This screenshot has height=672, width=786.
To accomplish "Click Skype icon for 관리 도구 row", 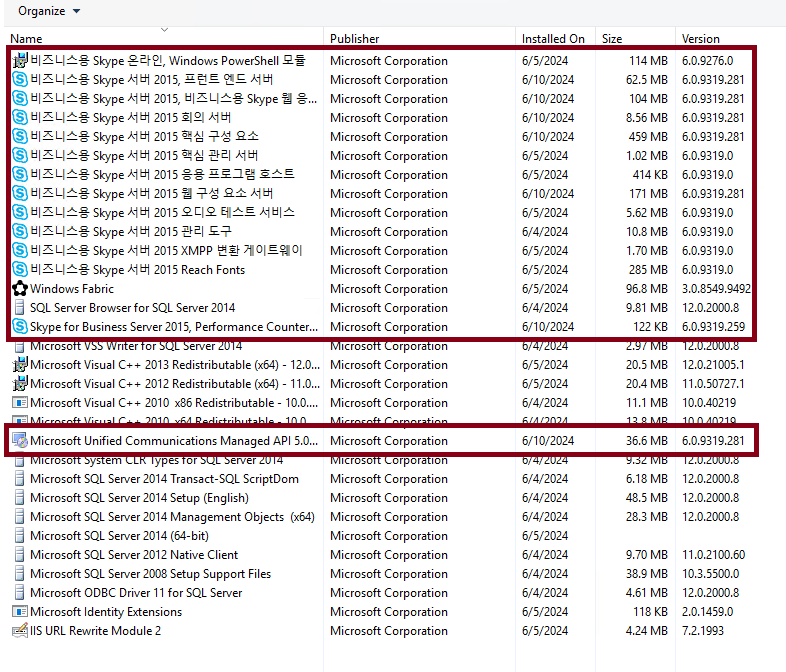I will point(20,232).
